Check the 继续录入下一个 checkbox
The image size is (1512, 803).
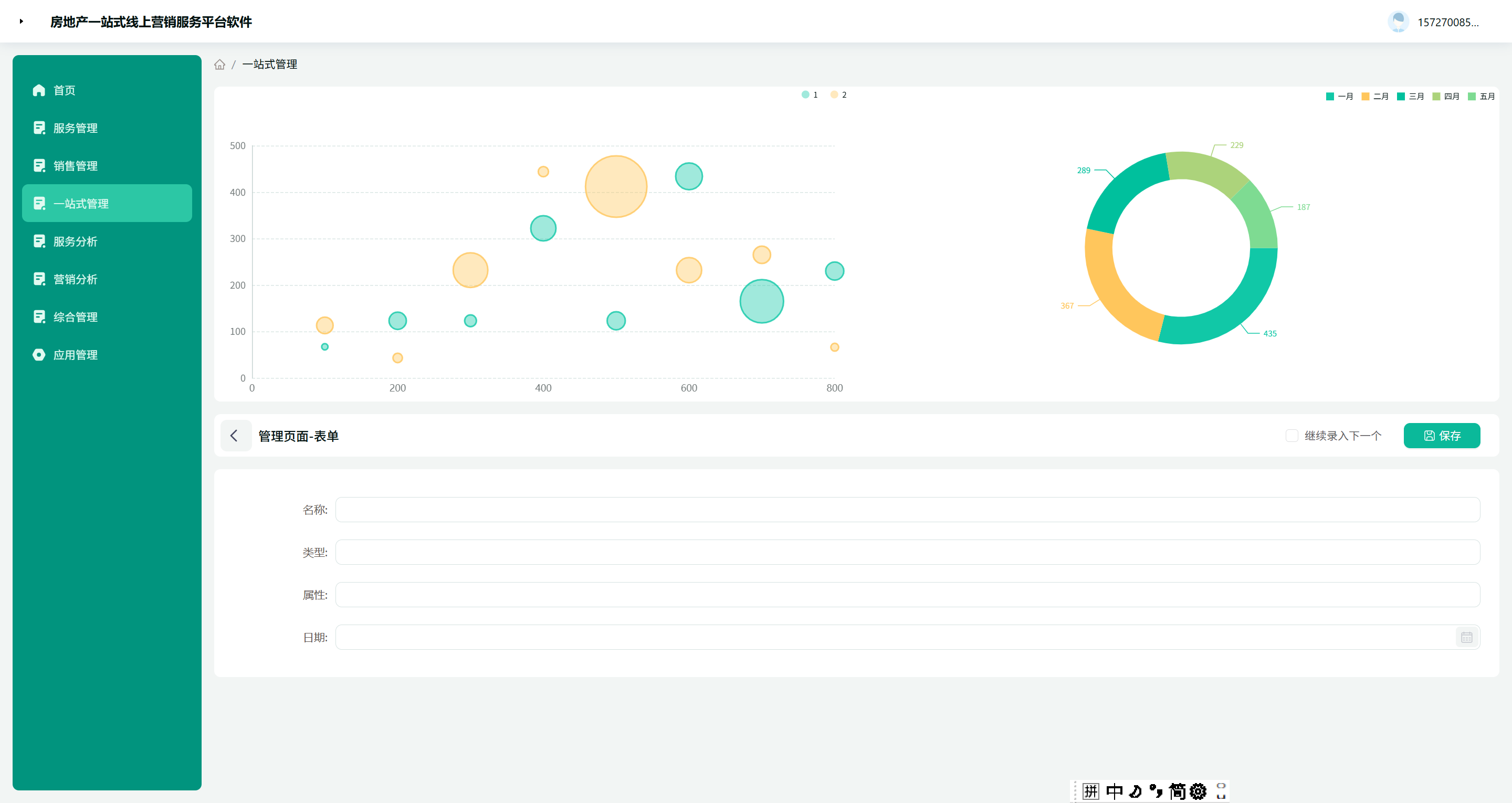click(1291, 436)
